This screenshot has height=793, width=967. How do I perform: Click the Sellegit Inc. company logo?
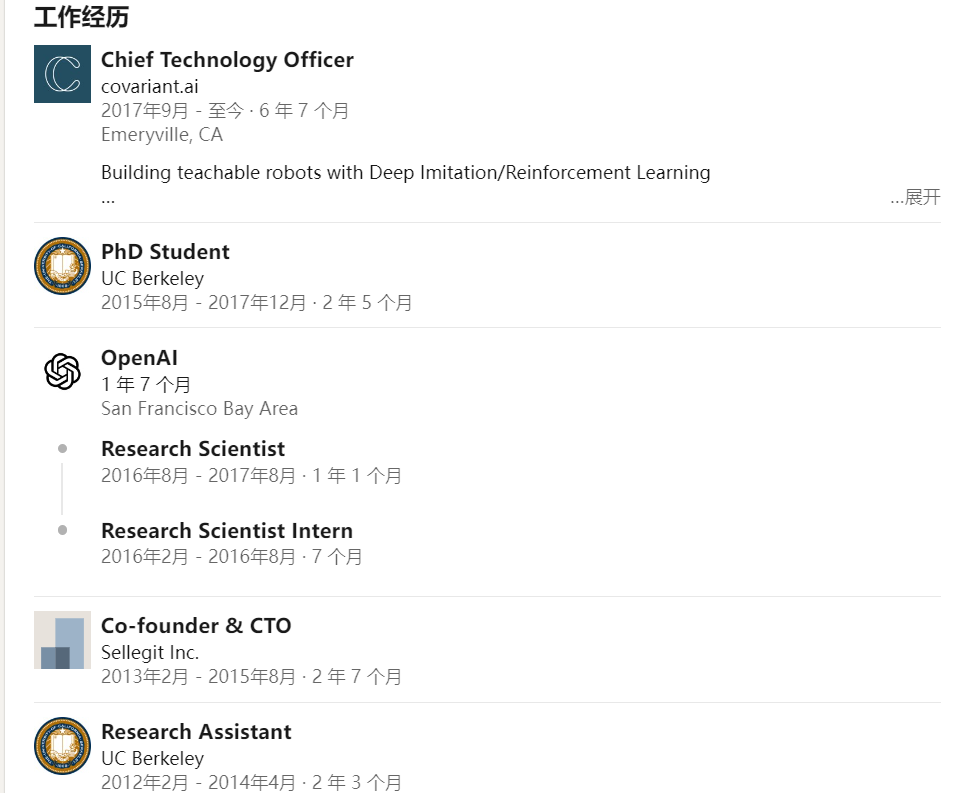coord(62,640)
